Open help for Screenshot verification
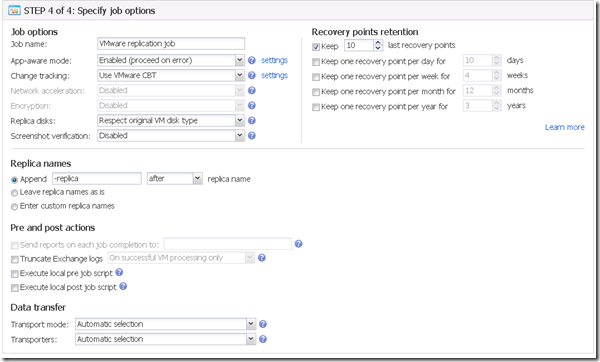 coord(251,135)
